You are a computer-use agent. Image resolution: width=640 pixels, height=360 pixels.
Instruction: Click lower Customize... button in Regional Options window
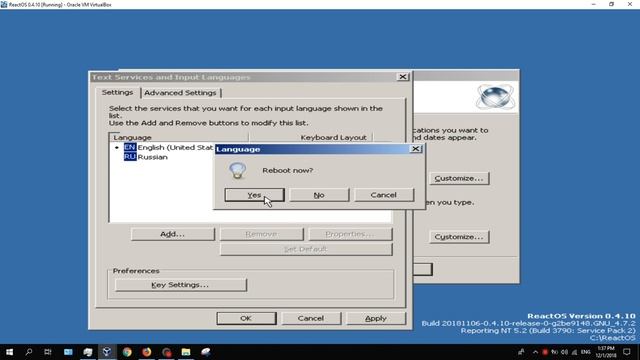459,237
